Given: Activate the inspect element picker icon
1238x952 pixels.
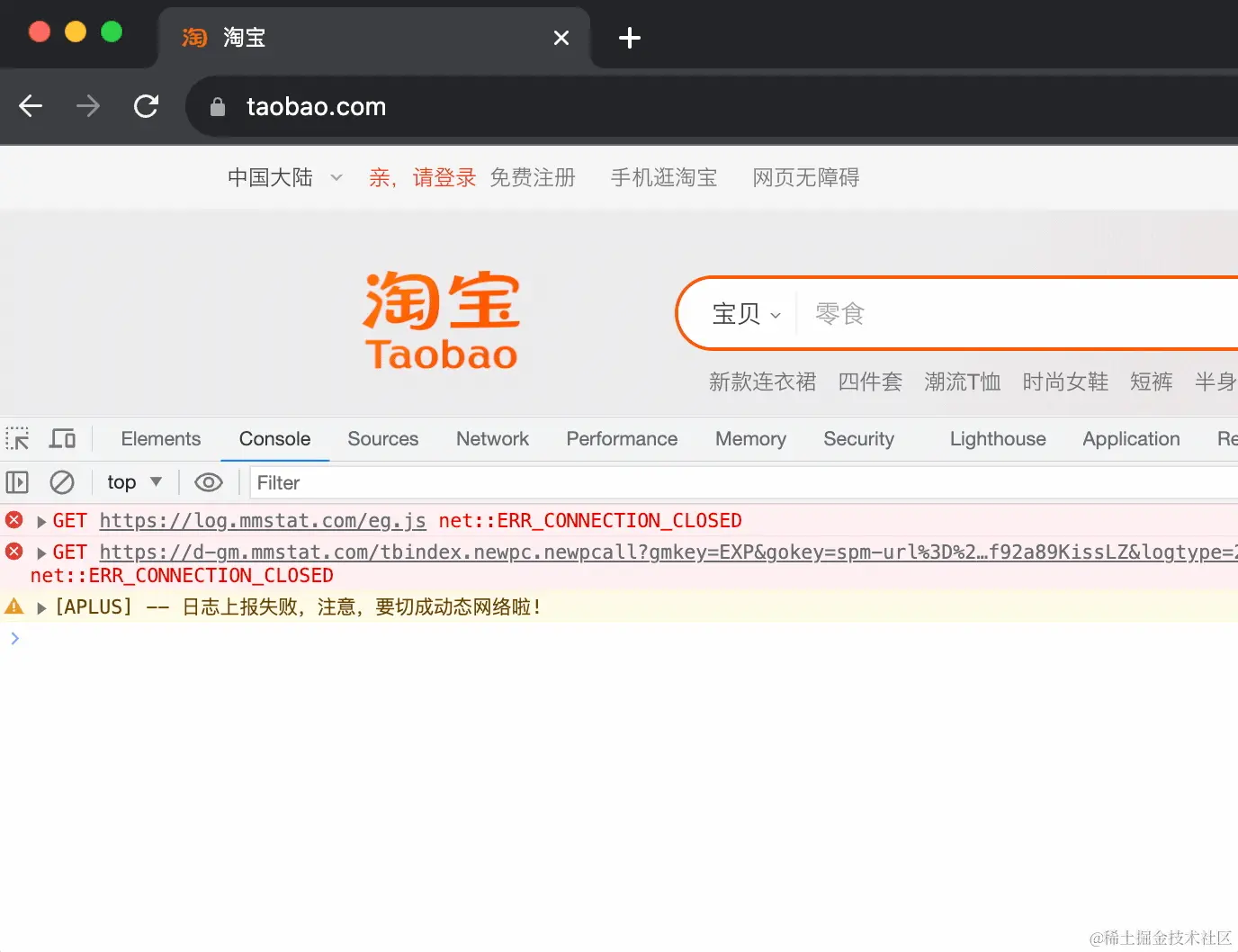Looking at the screenshot, I should click(x=17, y=438).
